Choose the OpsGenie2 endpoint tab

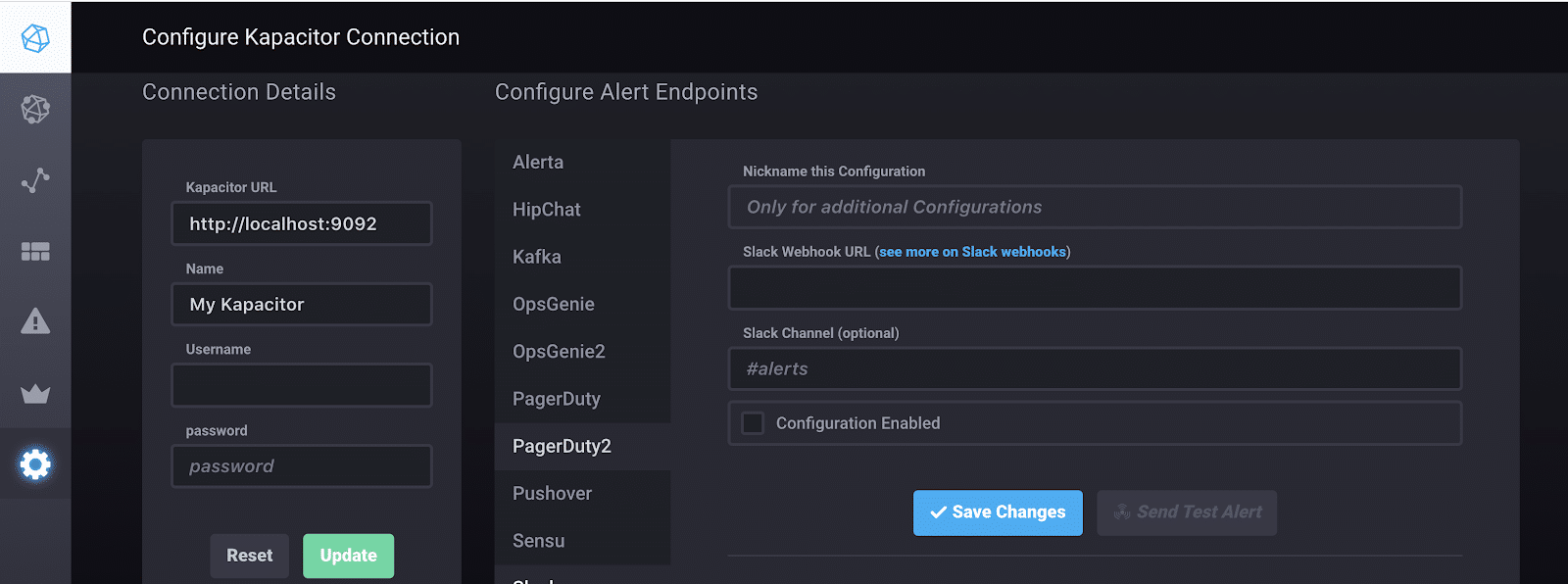(559, 352)
